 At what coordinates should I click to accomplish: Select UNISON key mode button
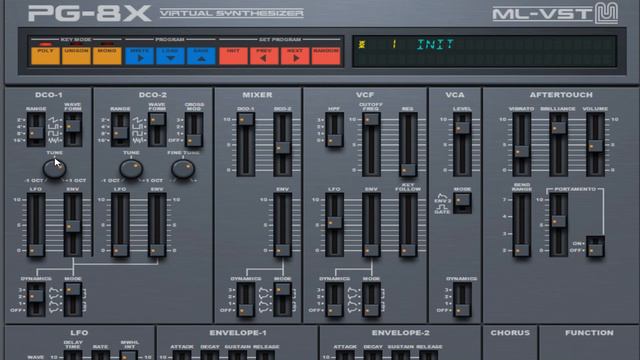coord(76,56)
